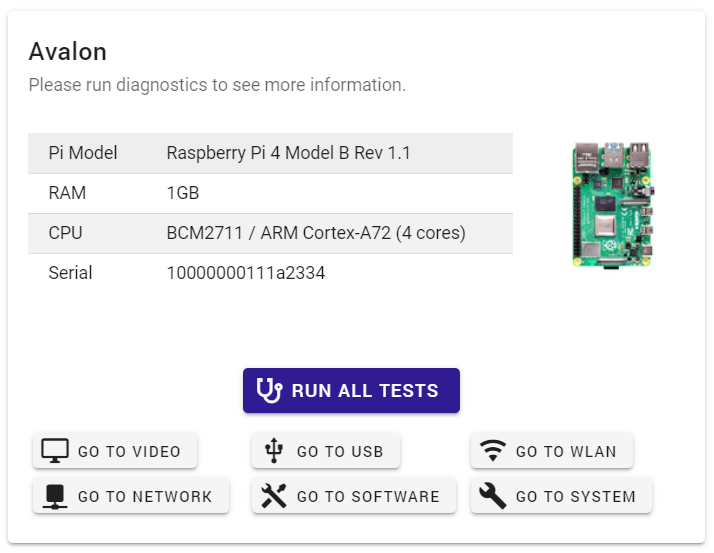Go to WLAN page
Screen dimensions: 714x553
552,451
